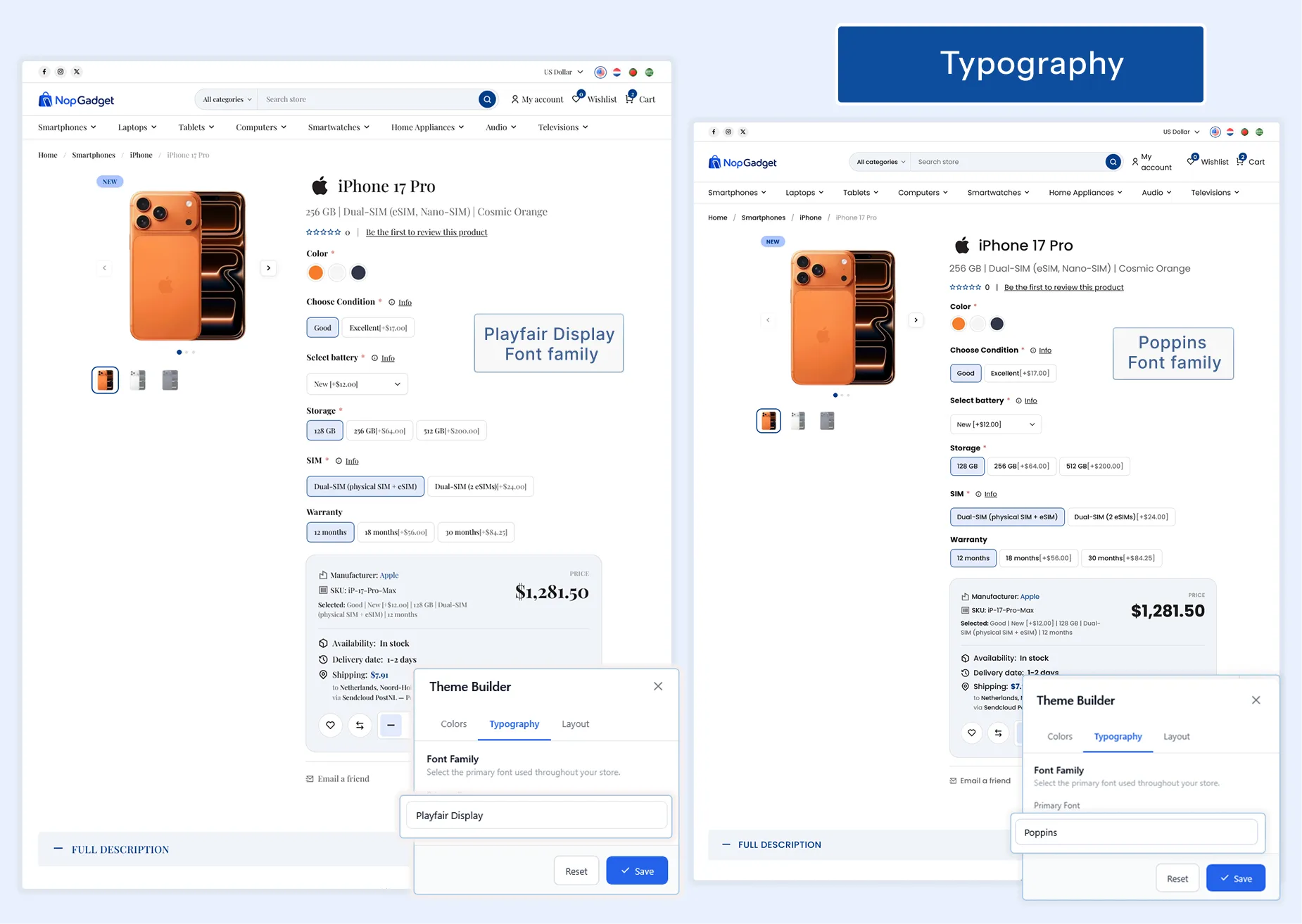Open the battery select dropdown in right preview
This screenshot has height=924, width=1302.
pos(995,424)
